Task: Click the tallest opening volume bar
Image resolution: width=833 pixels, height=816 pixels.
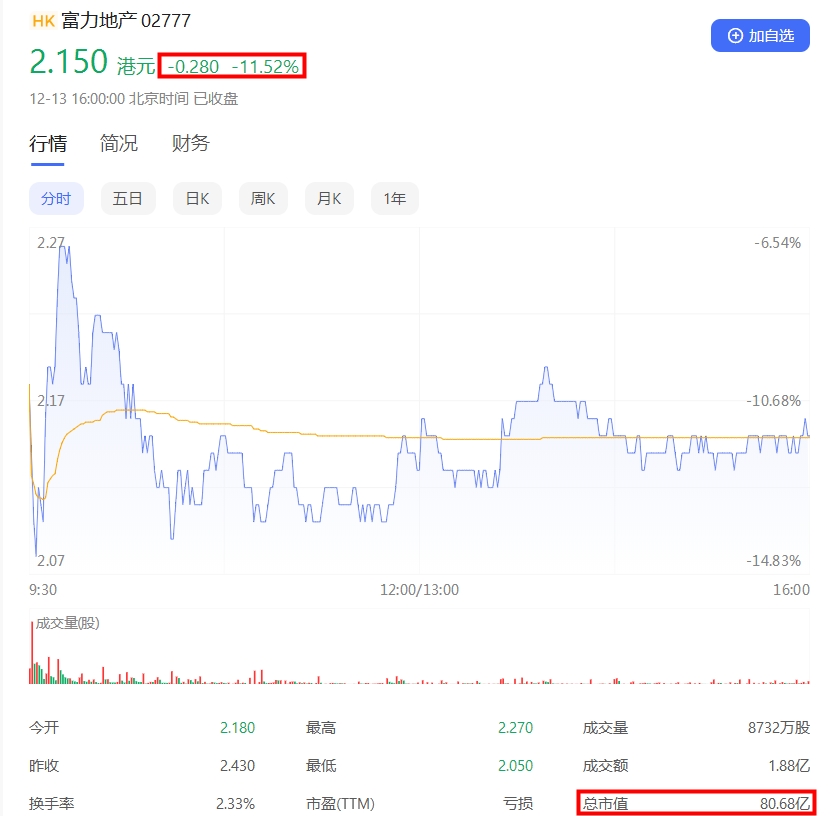Action: pyautogui.click(x=31, y=652)
